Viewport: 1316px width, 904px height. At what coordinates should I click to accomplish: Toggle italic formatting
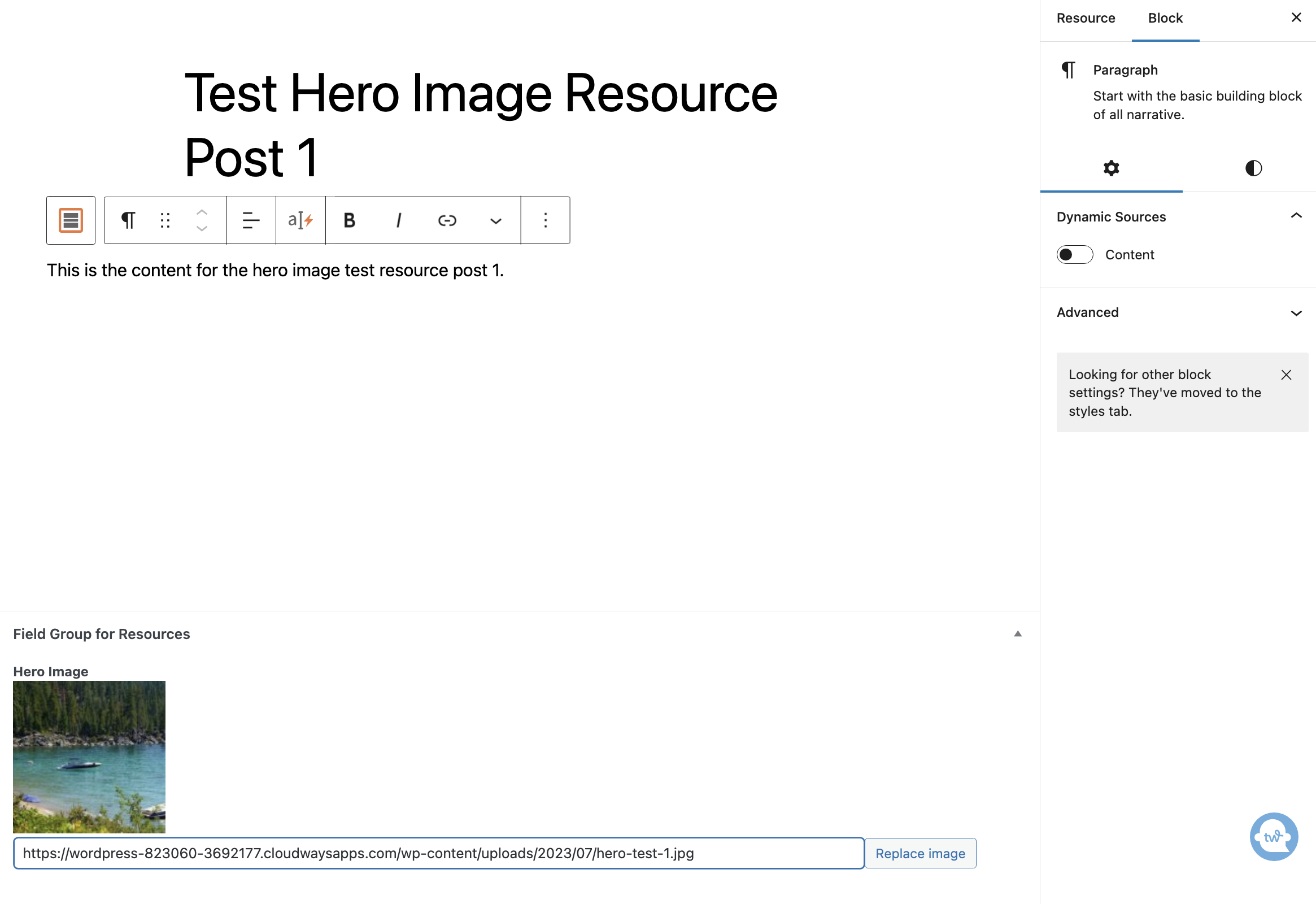tap(399, 220)
